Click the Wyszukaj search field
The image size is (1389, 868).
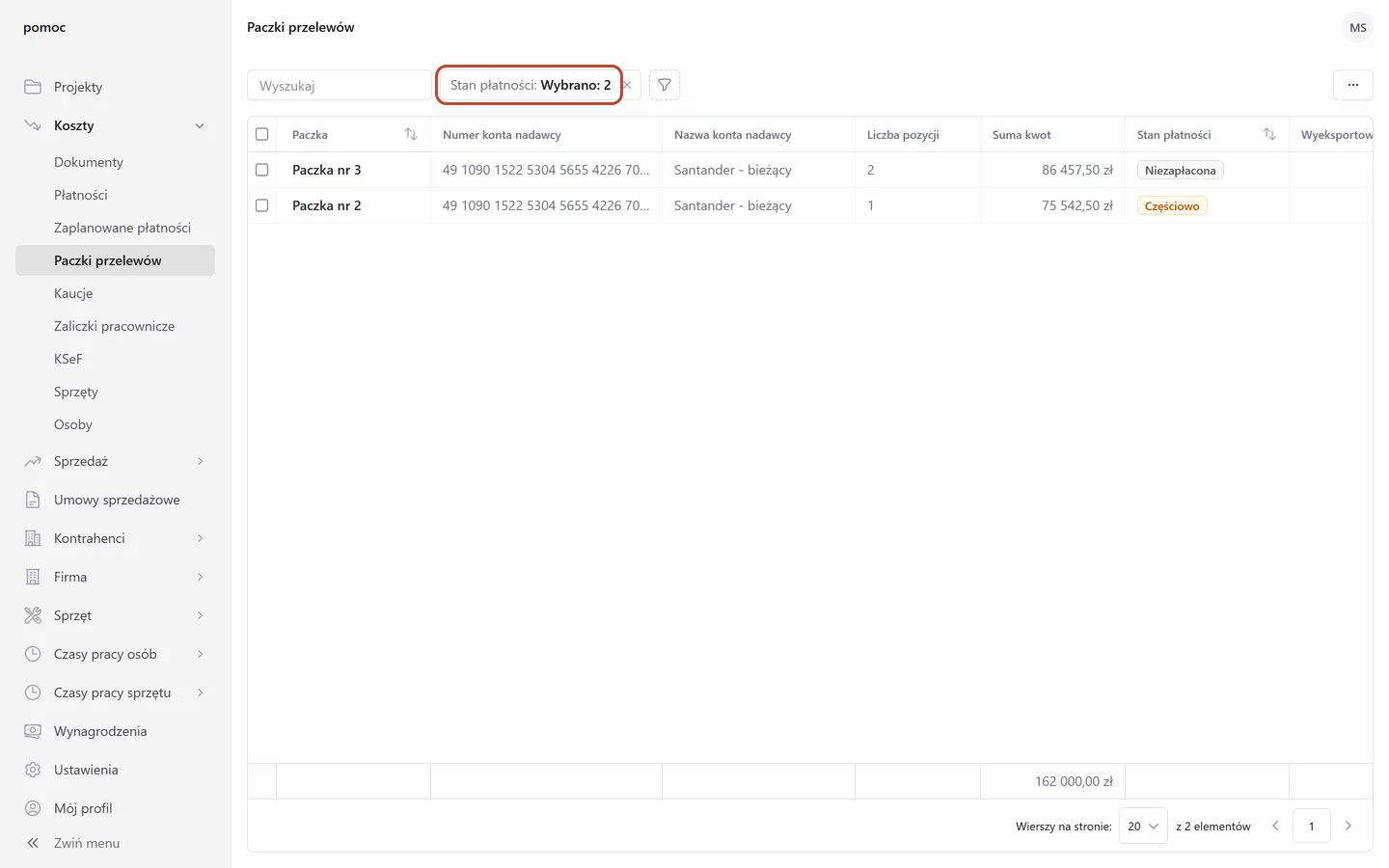click(340, 85)
